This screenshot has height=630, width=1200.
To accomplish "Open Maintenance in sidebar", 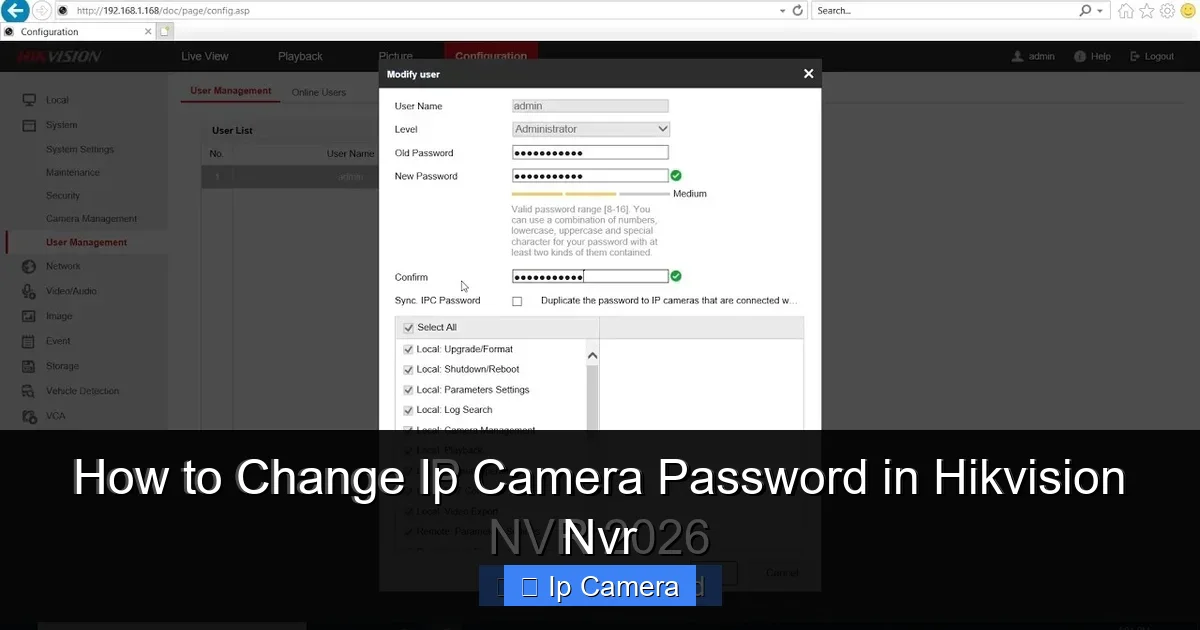I will tap(73, 173).
